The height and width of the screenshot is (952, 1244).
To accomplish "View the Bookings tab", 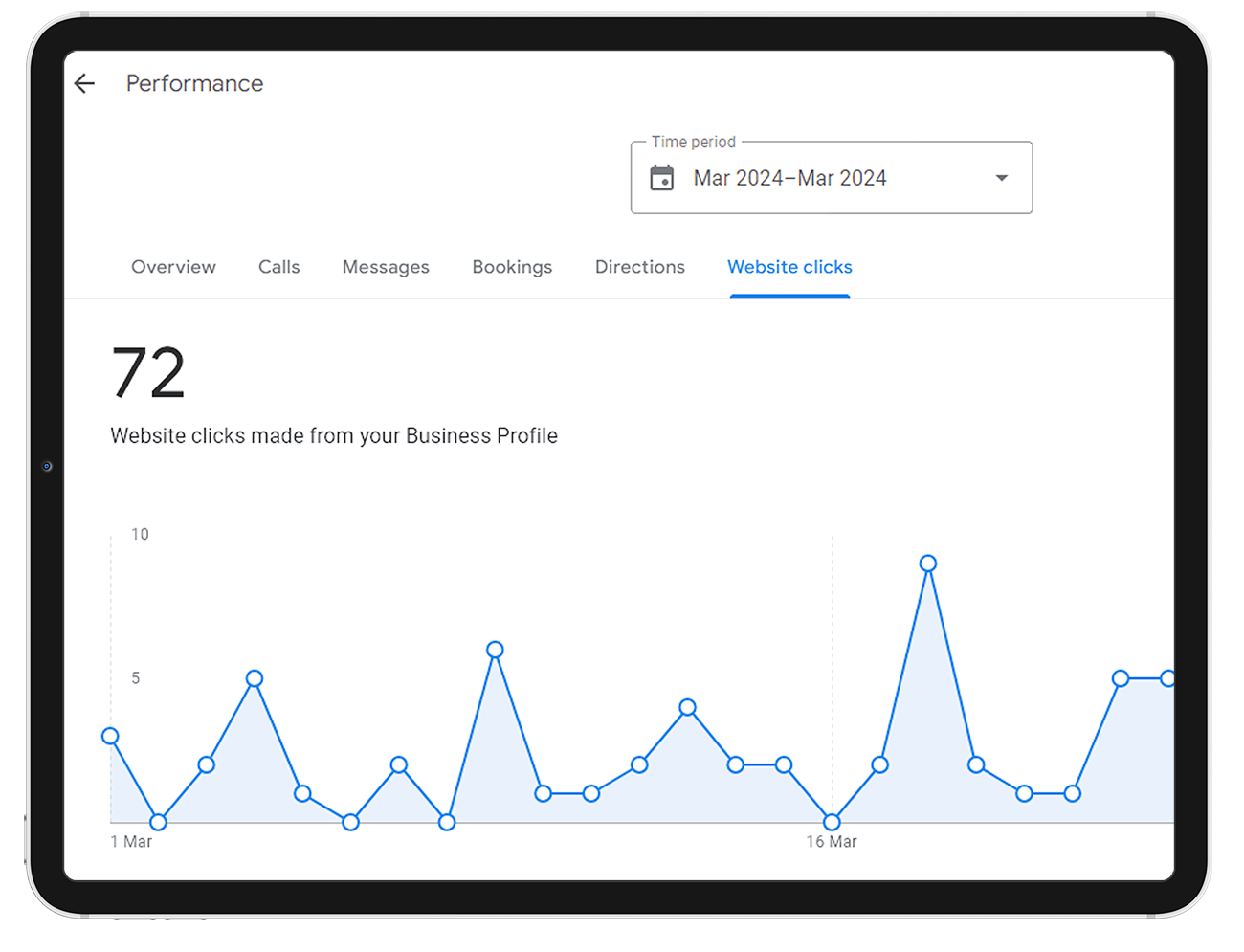I will click(512, 267).
